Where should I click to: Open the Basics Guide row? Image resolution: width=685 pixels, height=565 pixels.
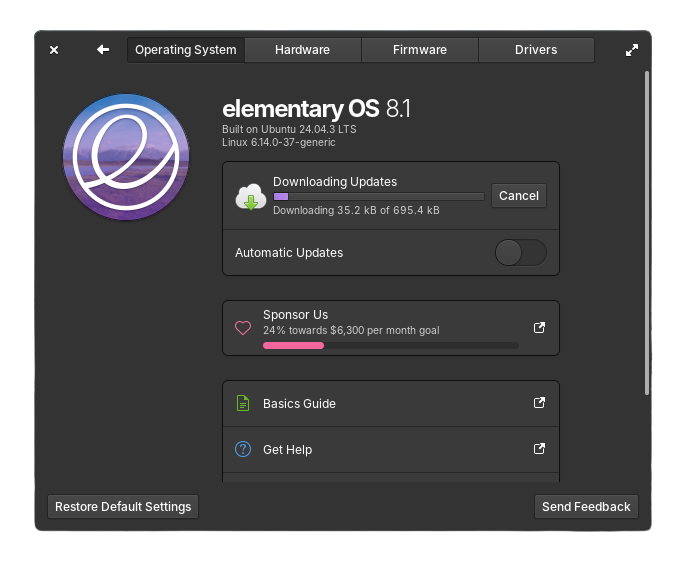pos(391,403)
